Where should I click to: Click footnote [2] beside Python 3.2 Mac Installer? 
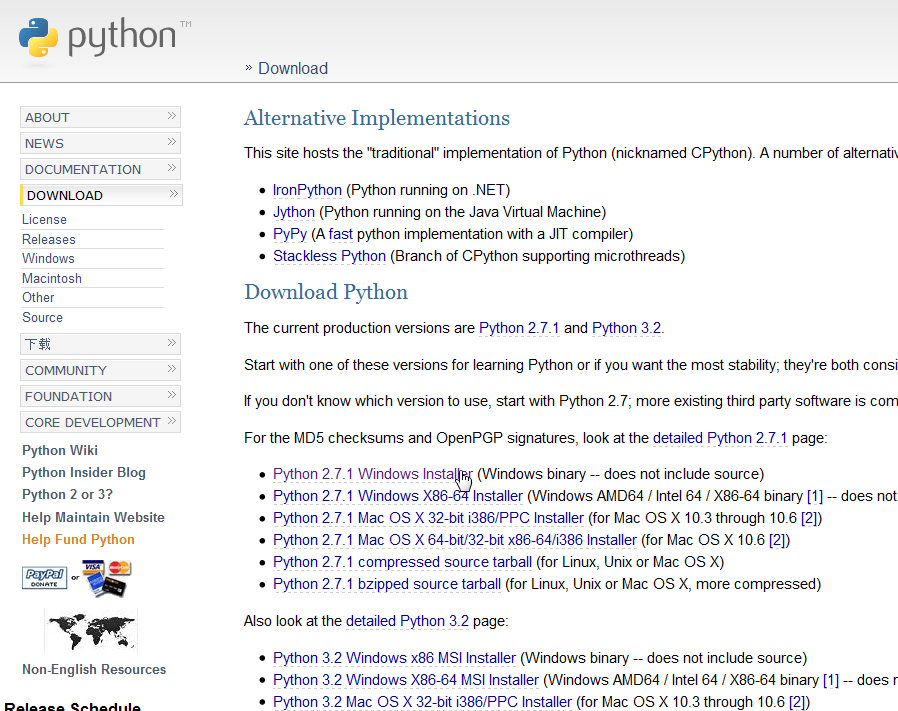(x=797, y=702)
